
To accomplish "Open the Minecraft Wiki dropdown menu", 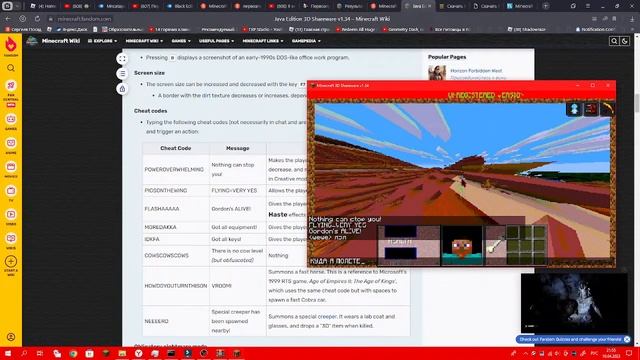I will [x=144, y=41].
